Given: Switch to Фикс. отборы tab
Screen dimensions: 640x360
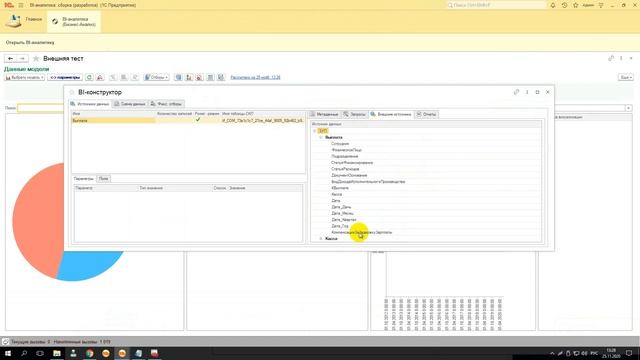Looking at the screenshot, I should 166,104.
